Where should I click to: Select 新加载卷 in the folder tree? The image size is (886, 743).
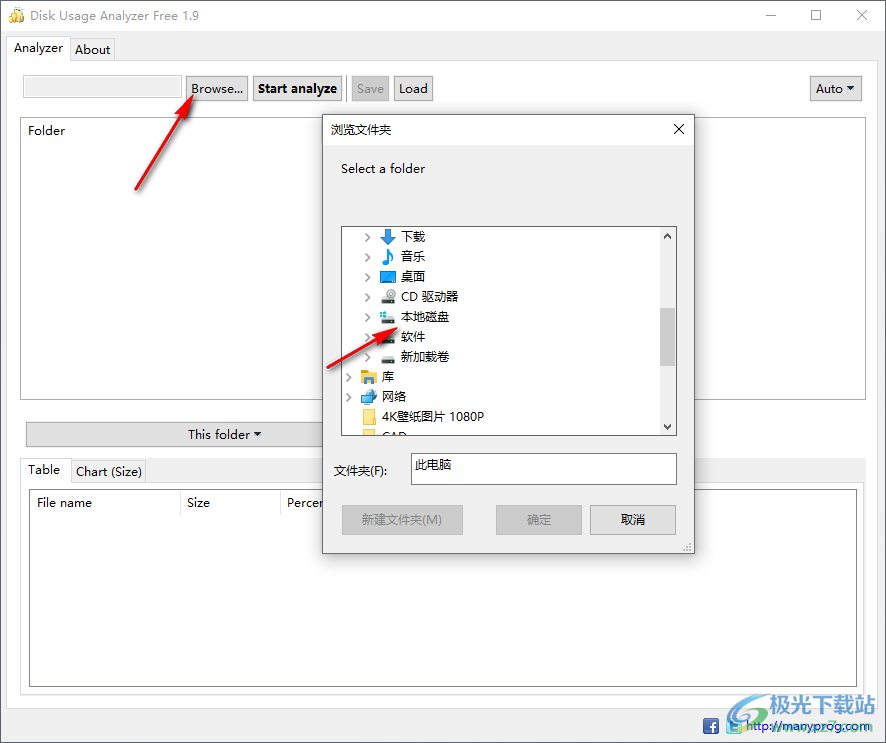pos(425,357)
